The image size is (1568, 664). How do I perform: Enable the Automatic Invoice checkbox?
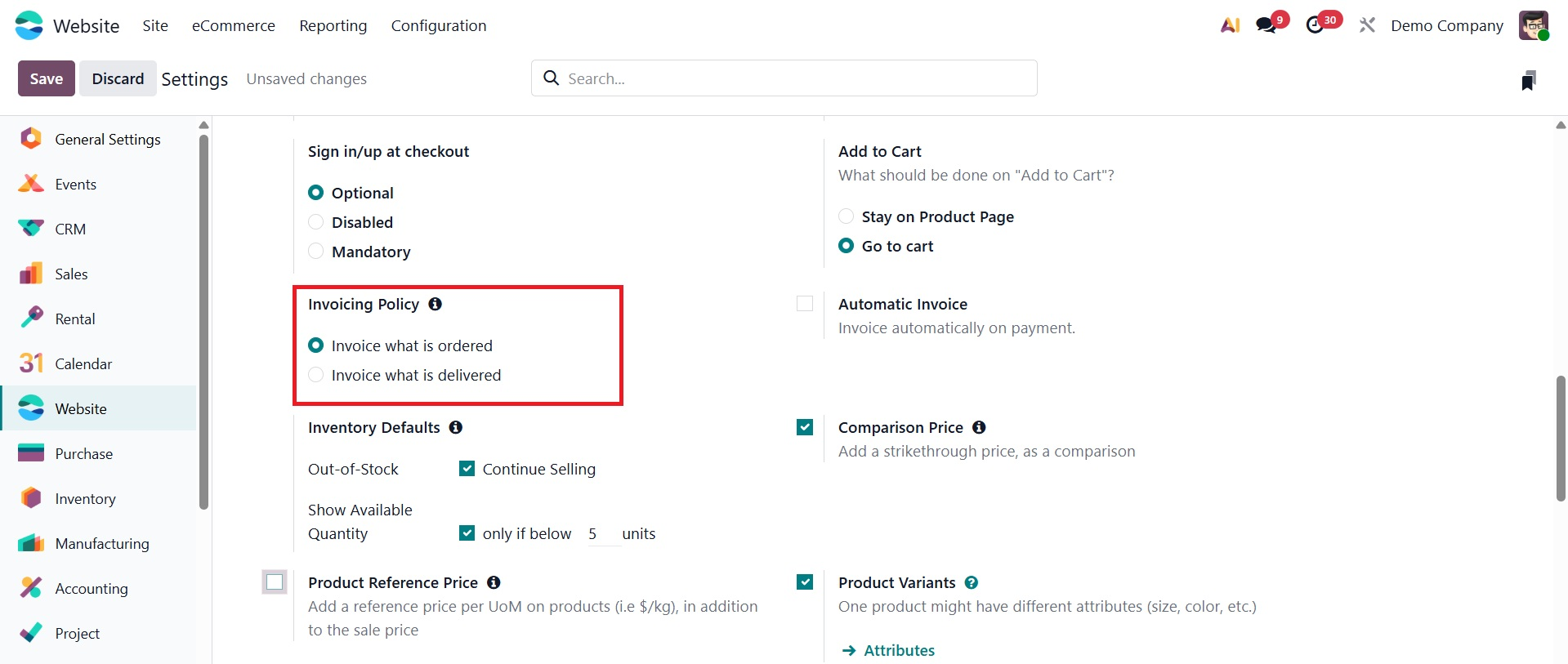coord(805,304)
